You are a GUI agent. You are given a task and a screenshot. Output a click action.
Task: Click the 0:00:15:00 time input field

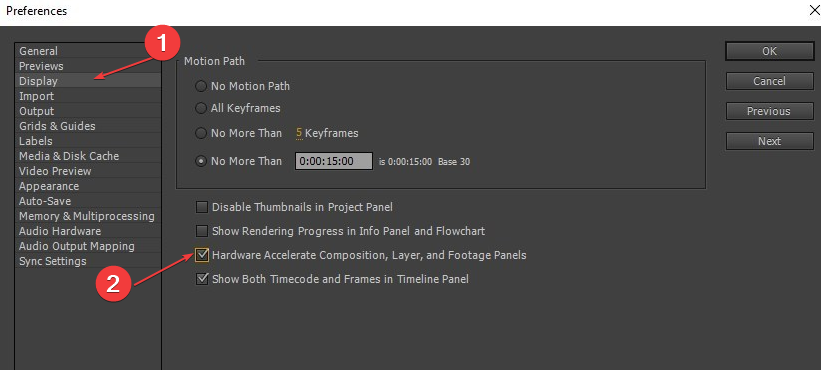tap(334, 161)
